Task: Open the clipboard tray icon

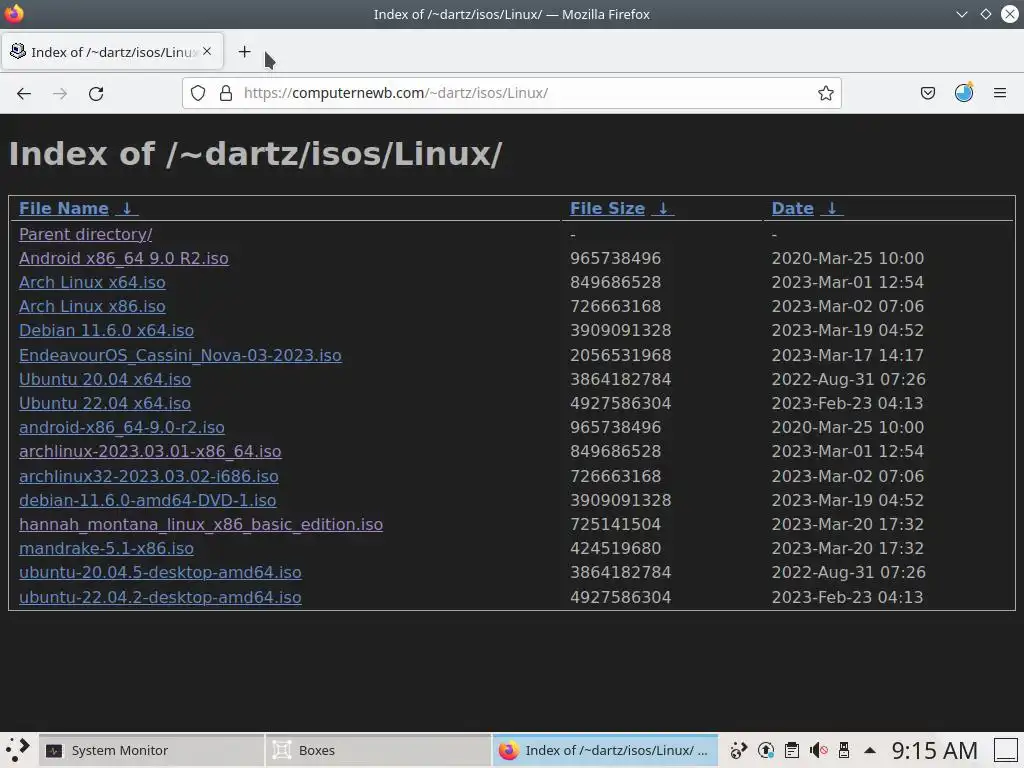Action: pyautogui.click(x=792, y=751)
